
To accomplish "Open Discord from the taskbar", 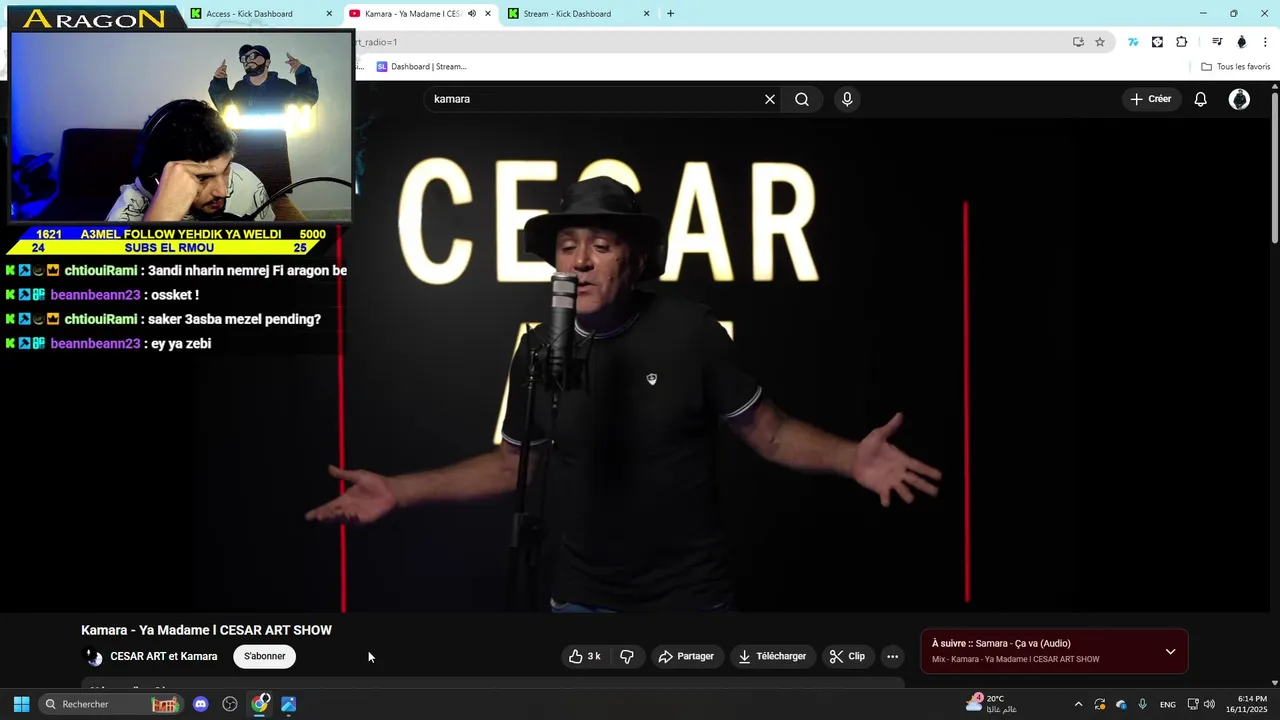I will 200,704.
